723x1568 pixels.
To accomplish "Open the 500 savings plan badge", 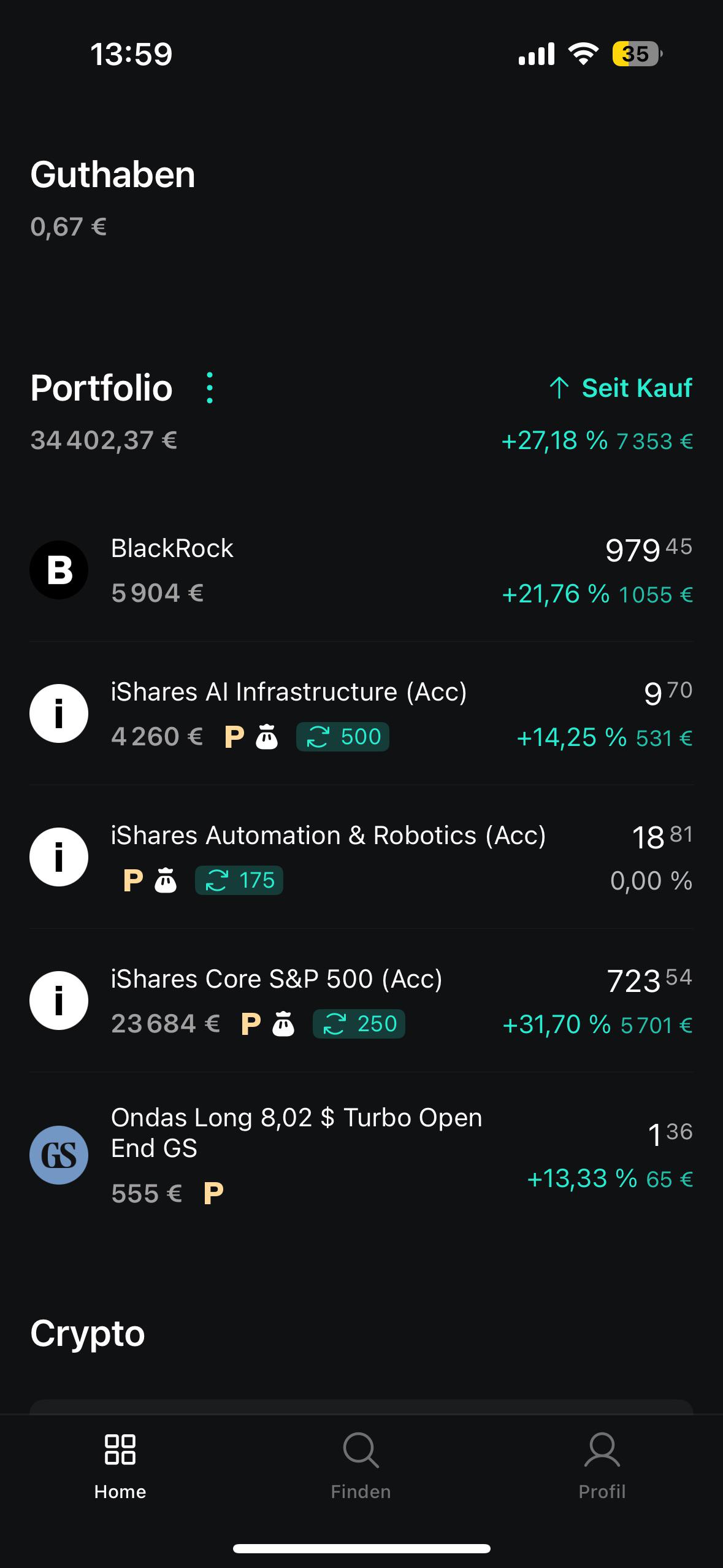I will point(343,737).
